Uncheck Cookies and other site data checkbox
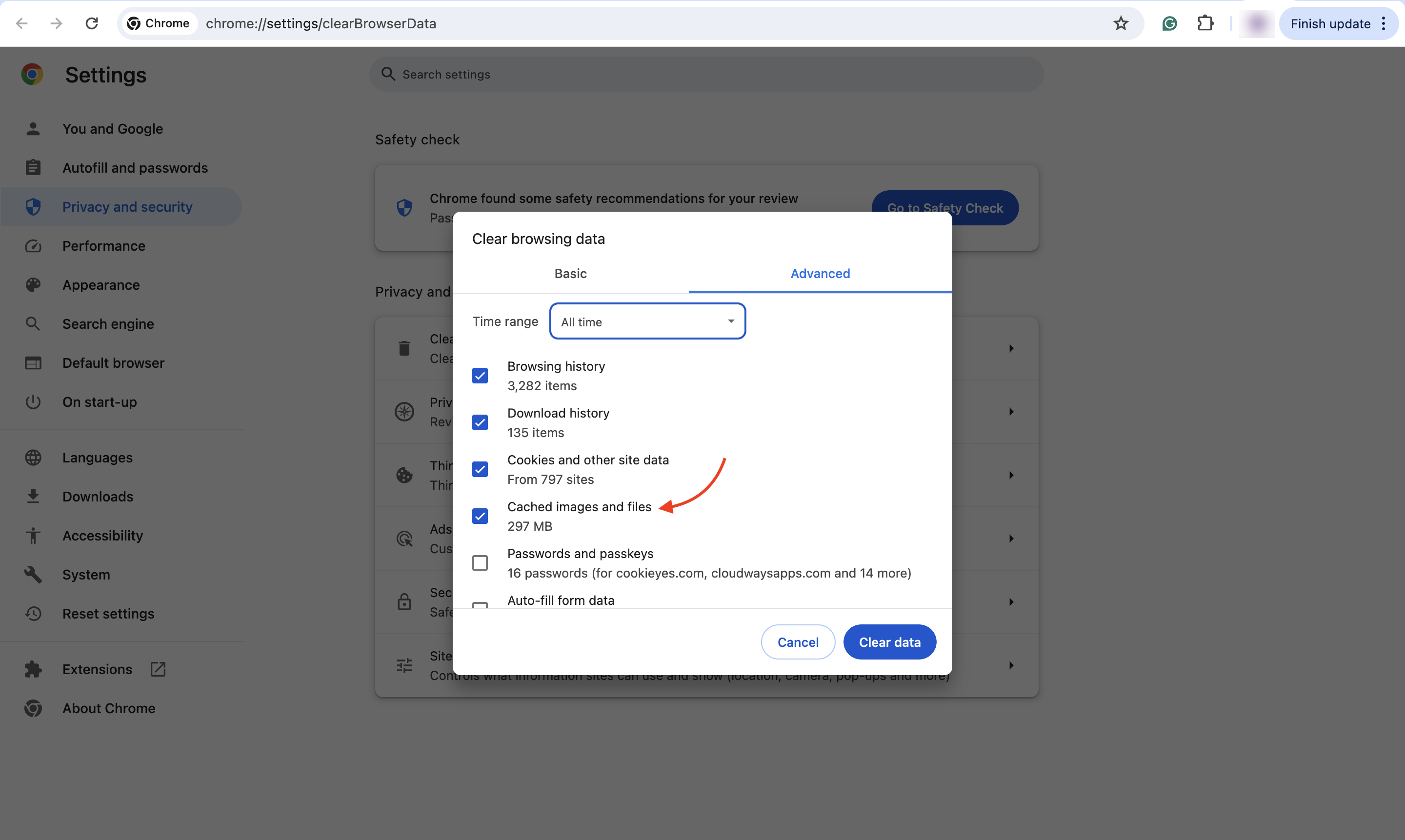The width and height of the screenshot is (1405, 840). point(480,470)
